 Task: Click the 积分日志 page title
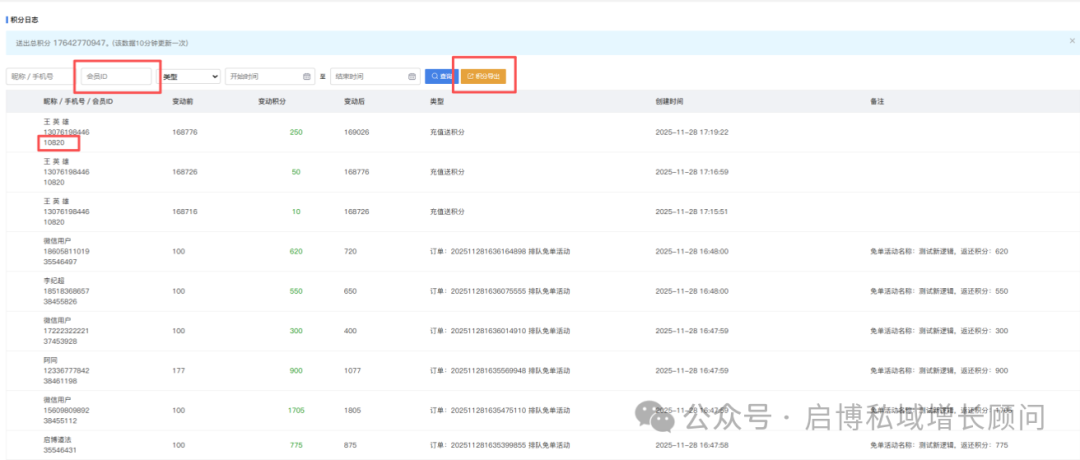tap(26, 19)
